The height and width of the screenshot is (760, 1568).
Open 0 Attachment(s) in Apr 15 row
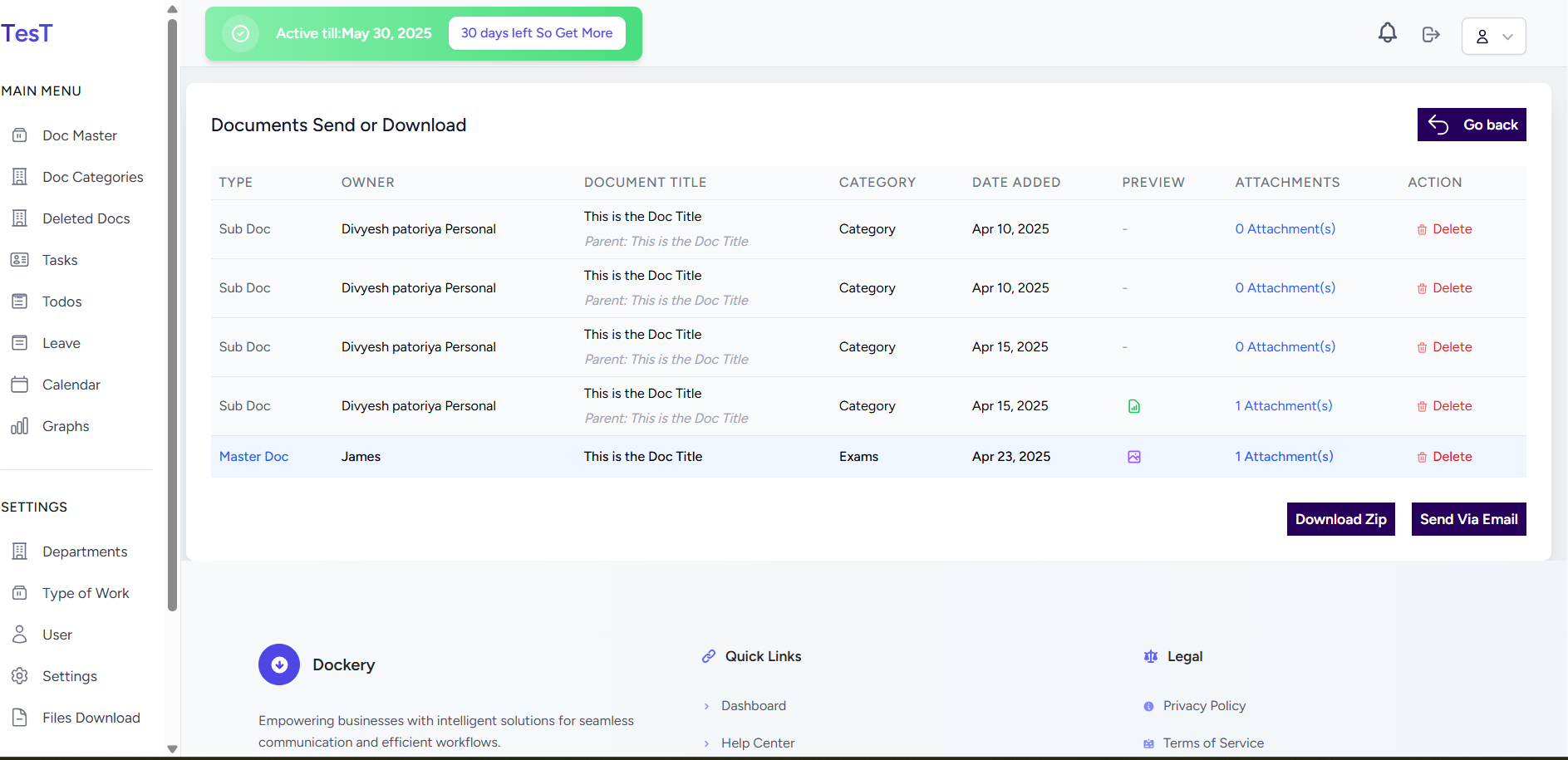point(1285,347)
